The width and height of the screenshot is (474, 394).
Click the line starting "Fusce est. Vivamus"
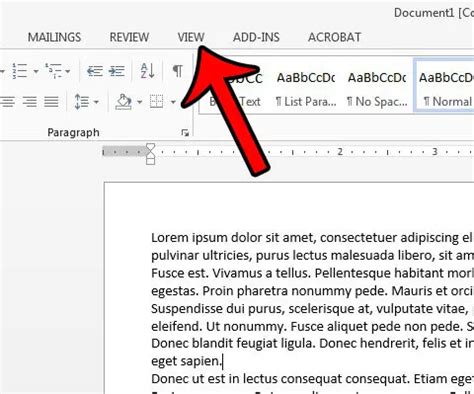(312, 273)
